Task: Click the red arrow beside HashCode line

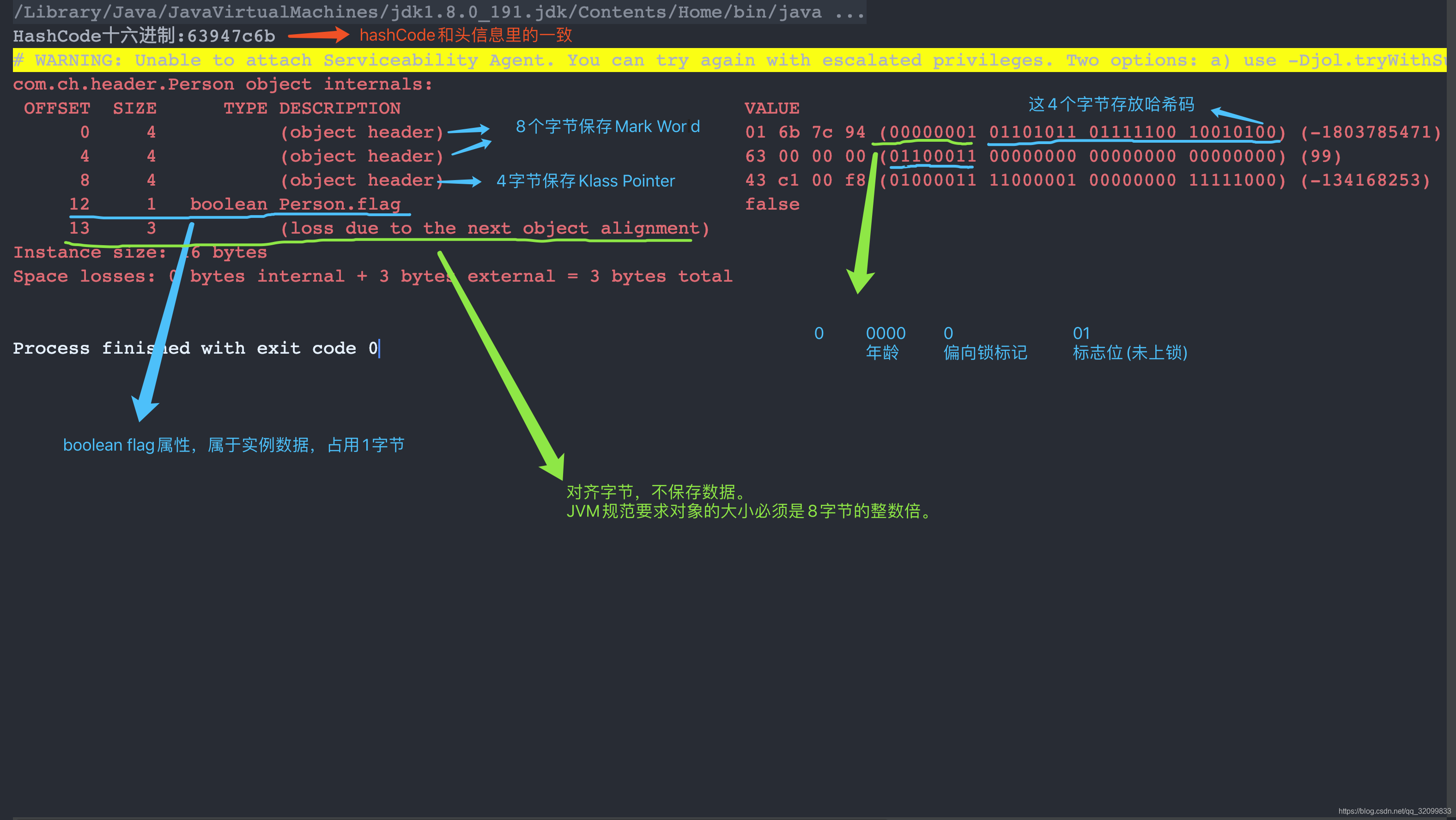Action: (x=318, y=35)
